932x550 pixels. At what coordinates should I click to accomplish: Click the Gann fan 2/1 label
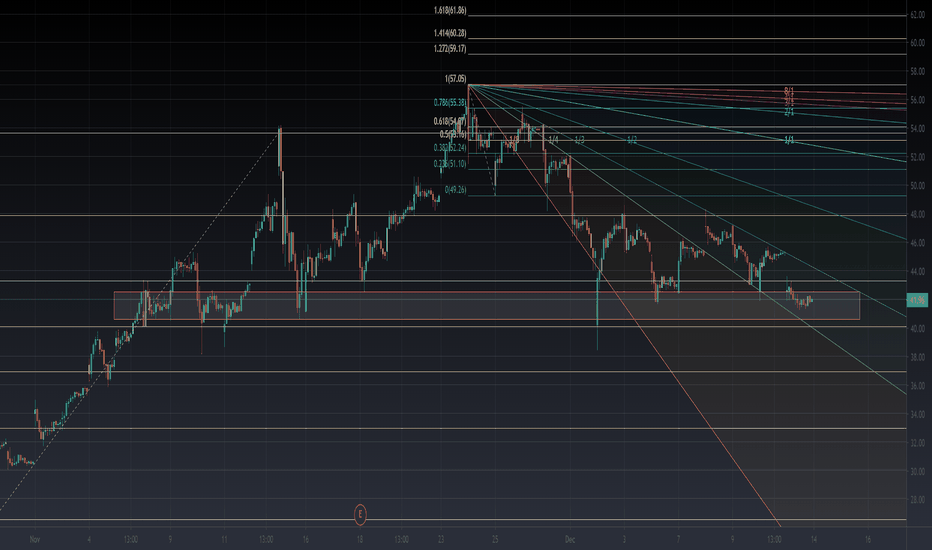pyautogui.click(x=789, y=112)
